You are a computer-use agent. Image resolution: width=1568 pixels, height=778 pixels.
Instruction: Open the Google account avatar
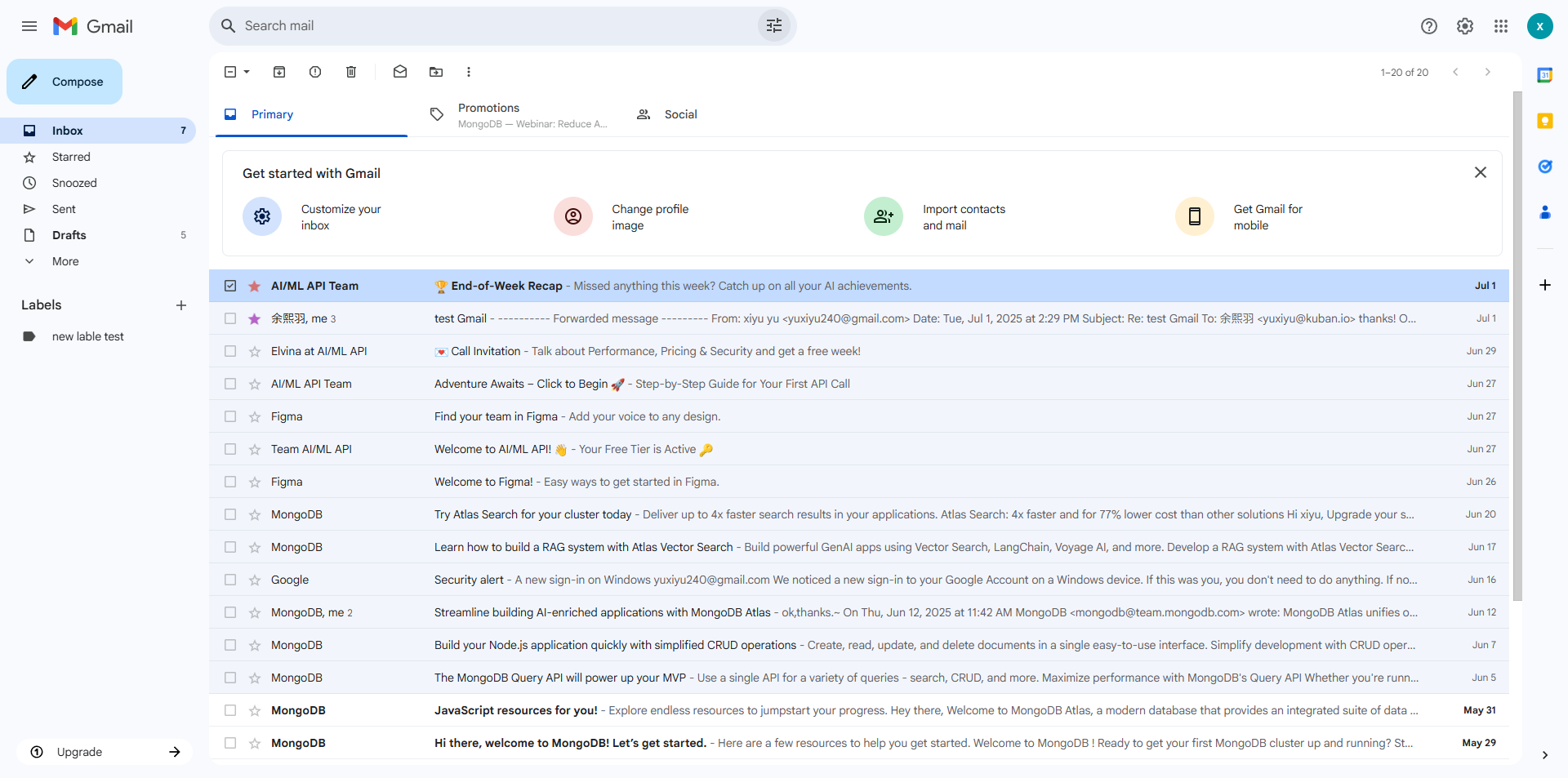tap(1540, 26)
